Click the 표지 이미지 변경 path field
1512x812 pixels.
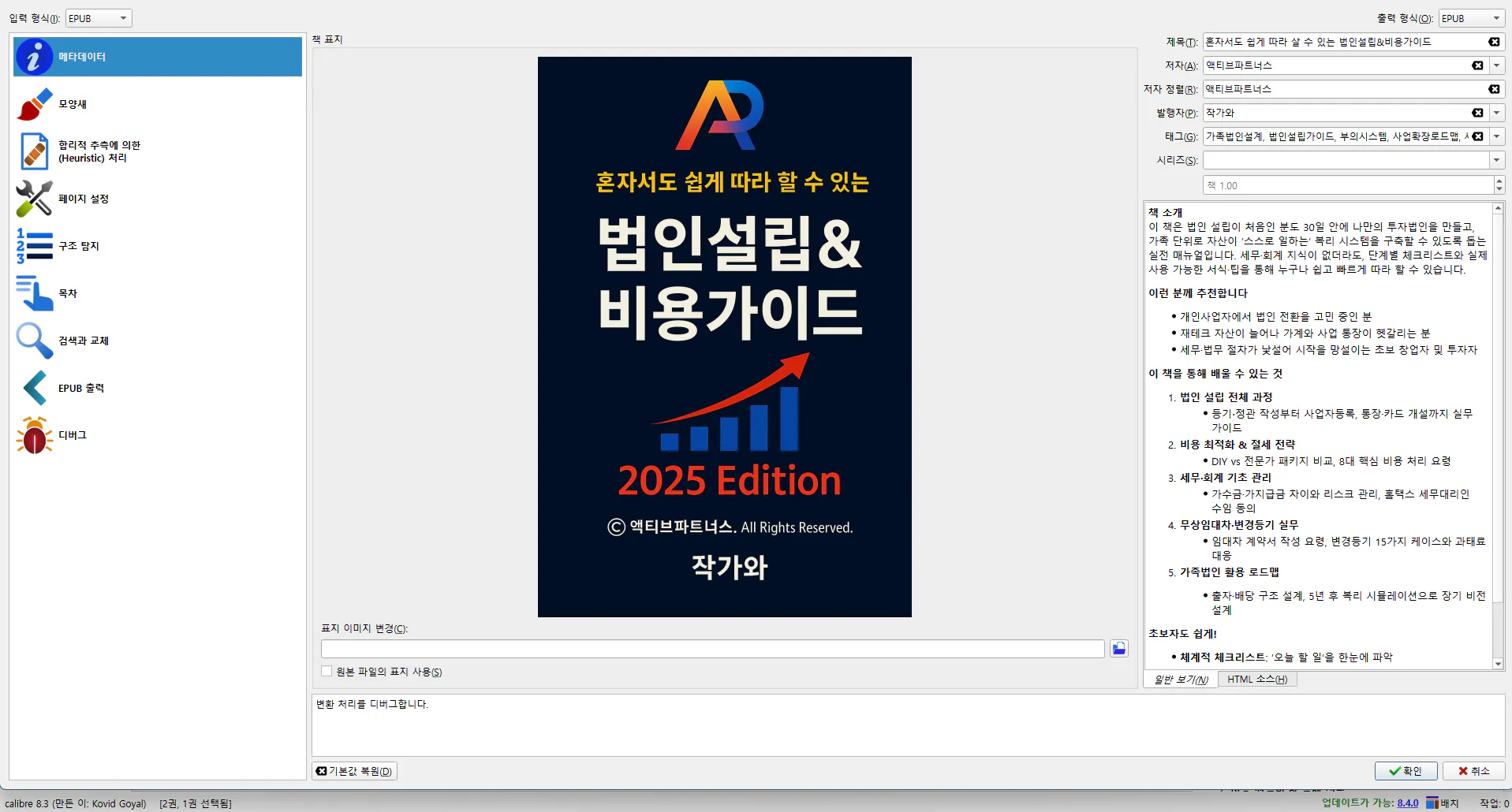[x=712, y=649]
